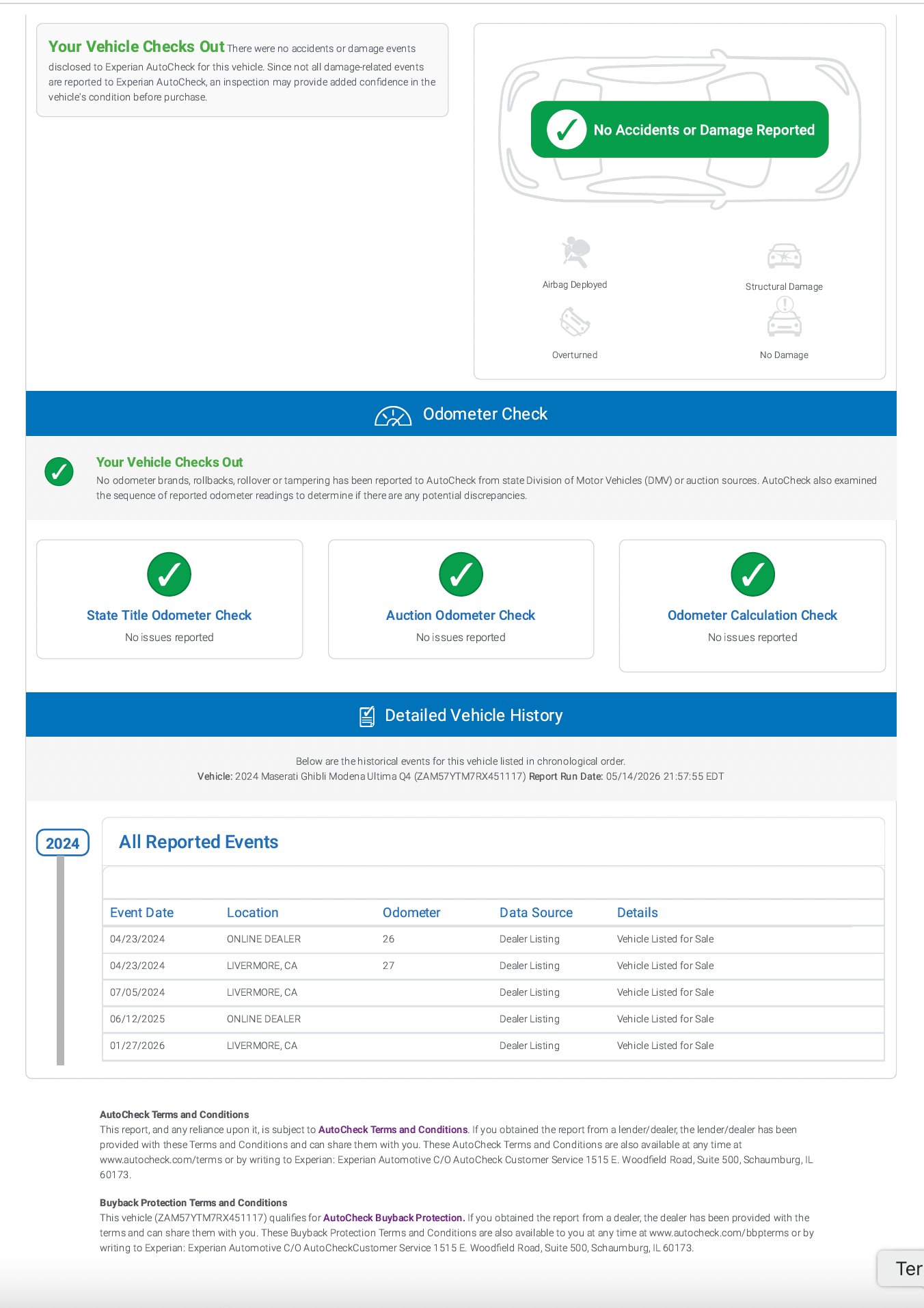This screenshot has height=1308, width=924.
Task: Select the 2024 timeline year marker
Action: (x=63, y=843)
